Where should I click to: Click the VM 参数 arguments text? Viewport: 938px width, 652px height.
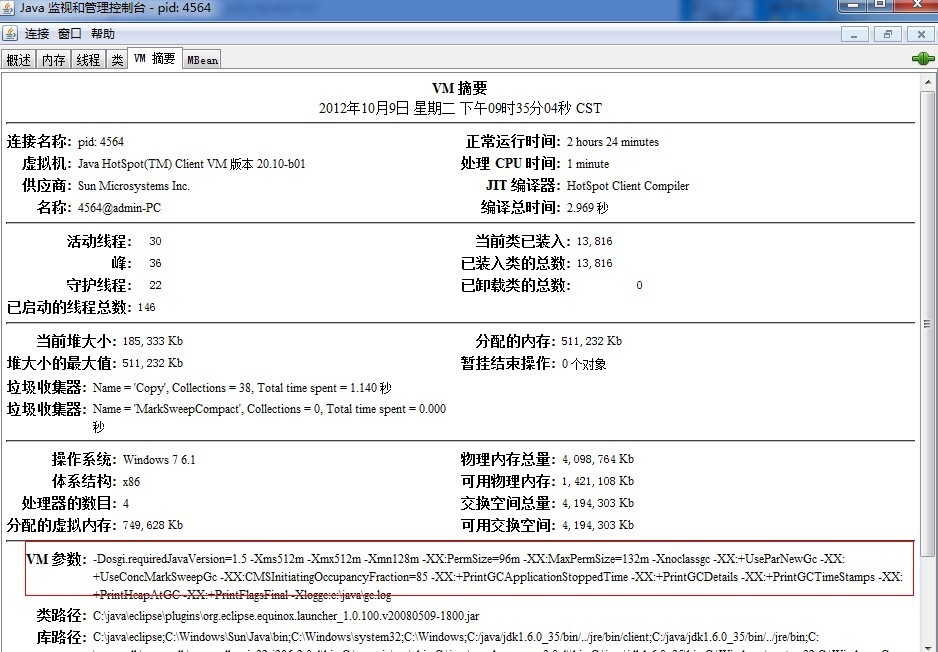point(498,577)
